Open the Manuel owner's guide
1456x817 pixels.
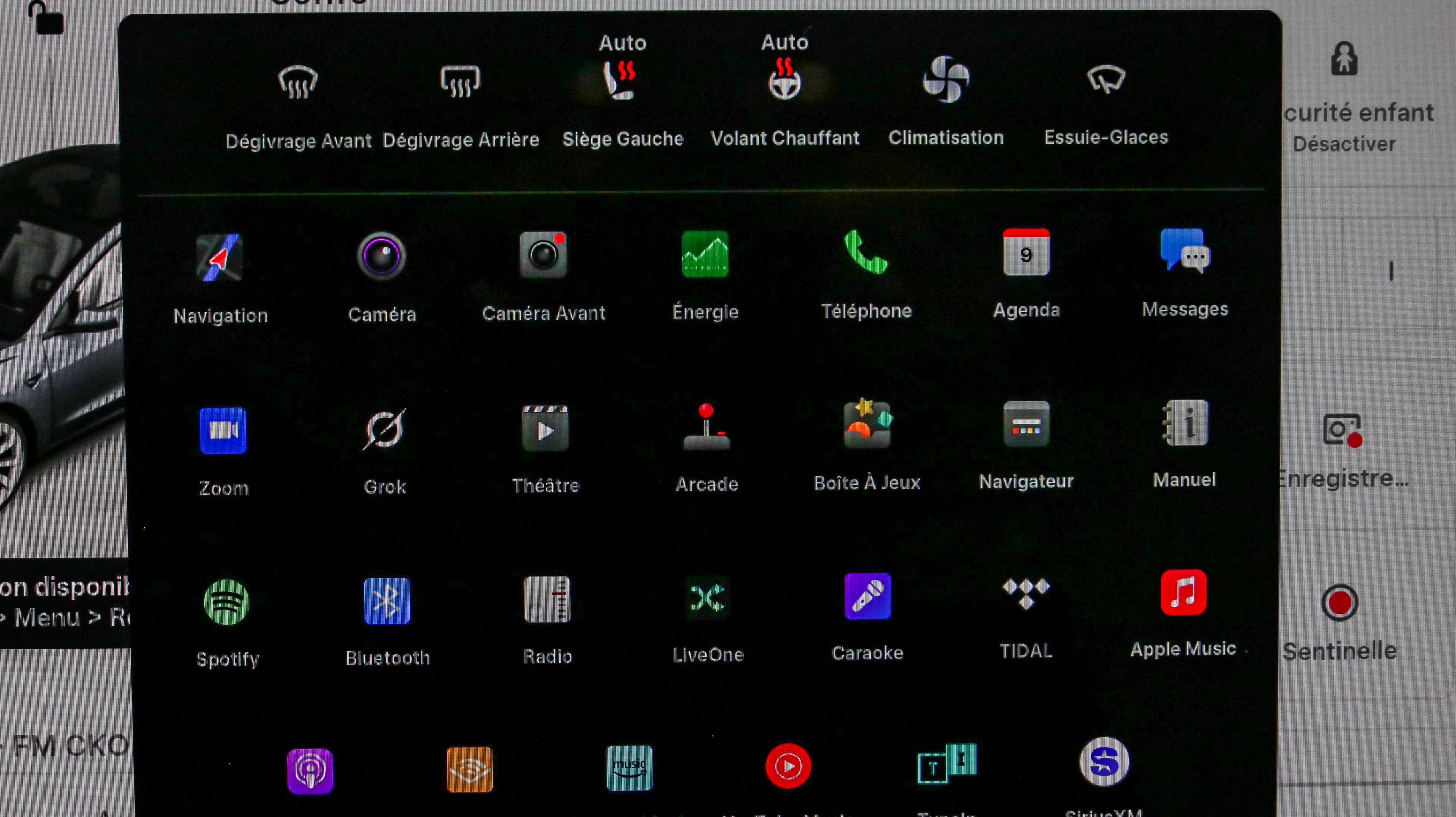pos(1185,422)
